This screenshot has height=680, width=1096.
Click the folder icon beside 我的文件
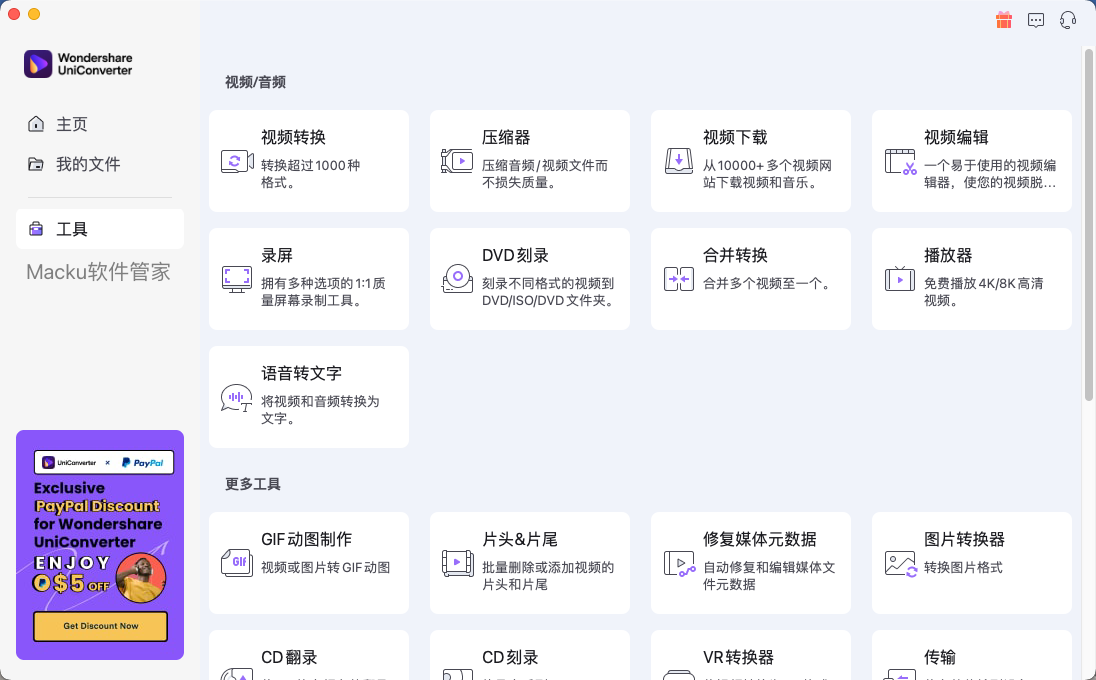(x=36, y=164)
